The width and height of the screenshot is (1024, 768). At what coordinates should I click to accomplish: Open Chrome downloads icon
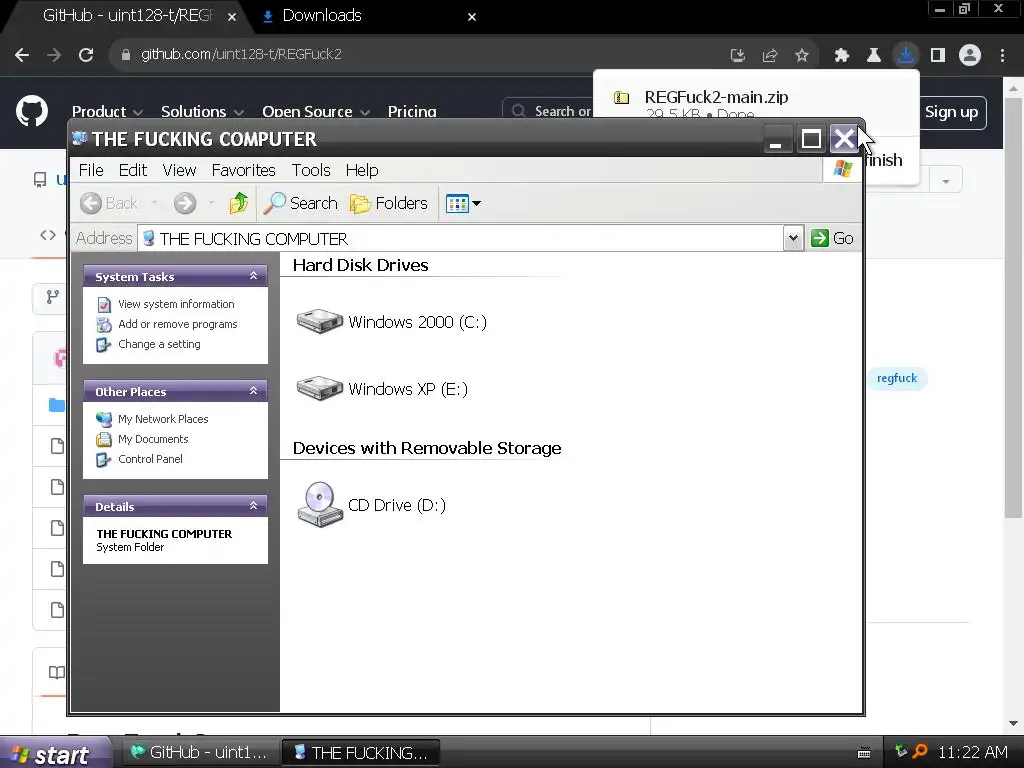[906, 55]
